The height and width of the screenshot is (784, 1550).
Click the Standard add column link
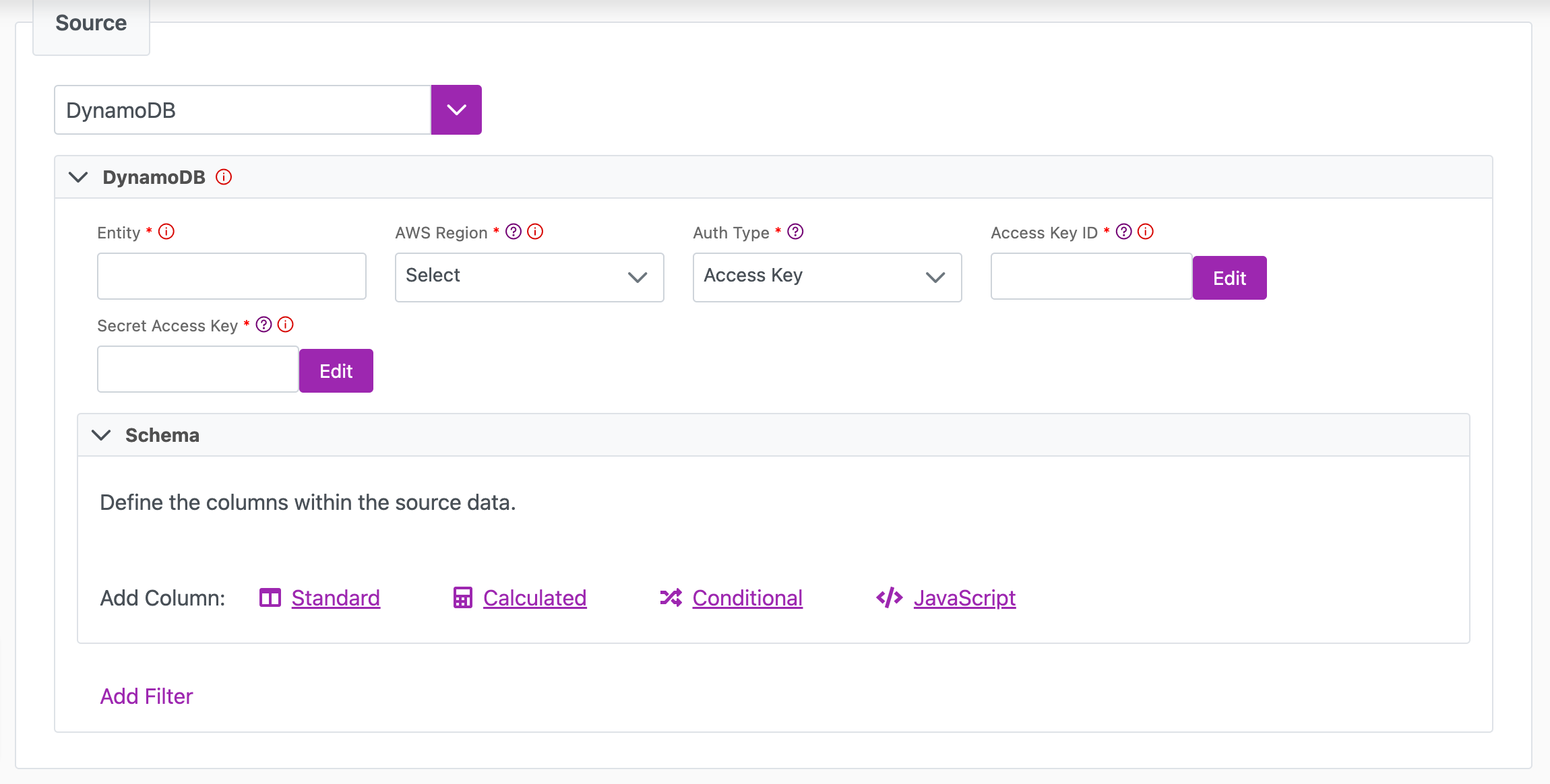coord(335,597)
